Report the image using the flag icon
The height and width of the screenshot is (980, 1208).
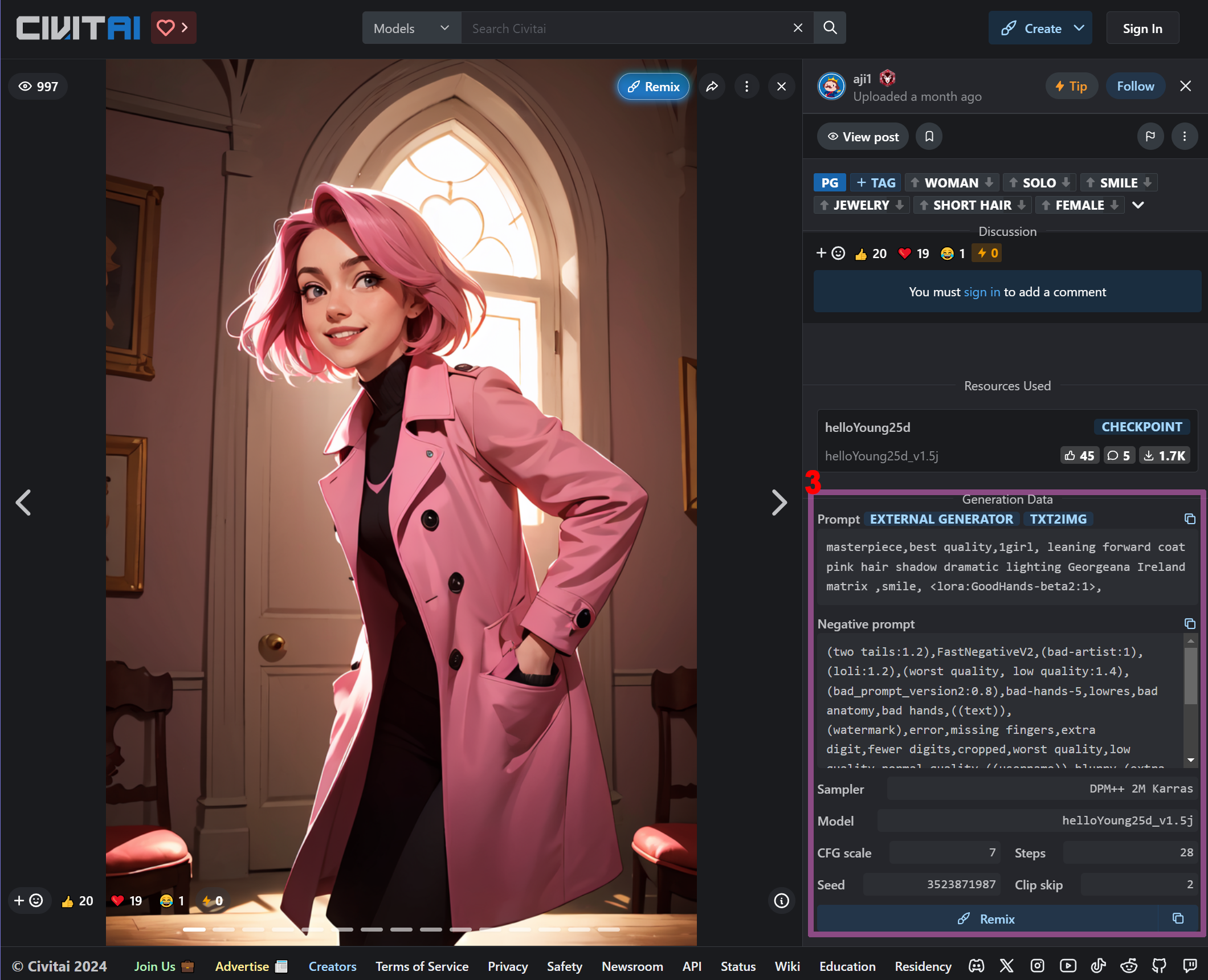point(1150,137)
